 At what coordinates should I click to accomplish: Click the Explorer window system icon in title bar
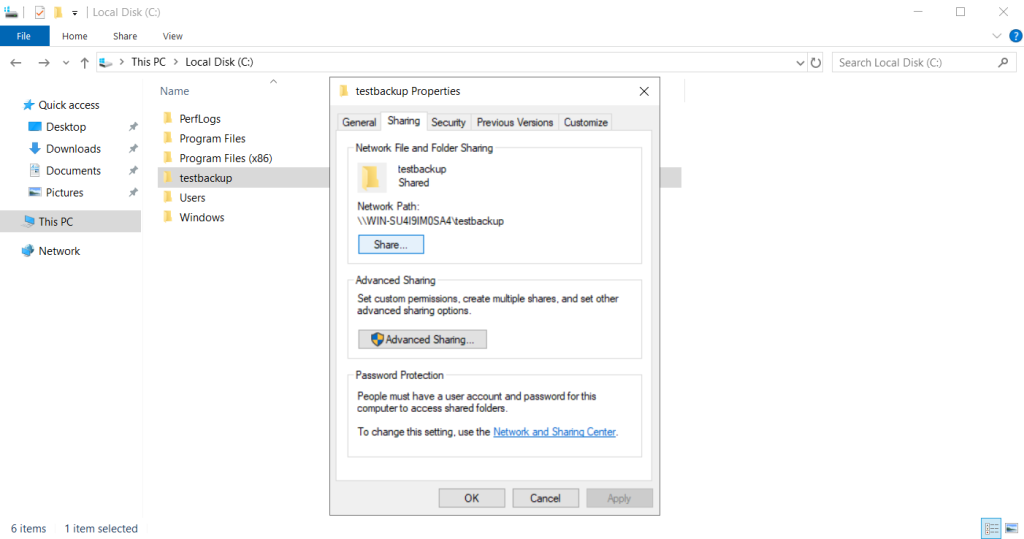point(11,12)
